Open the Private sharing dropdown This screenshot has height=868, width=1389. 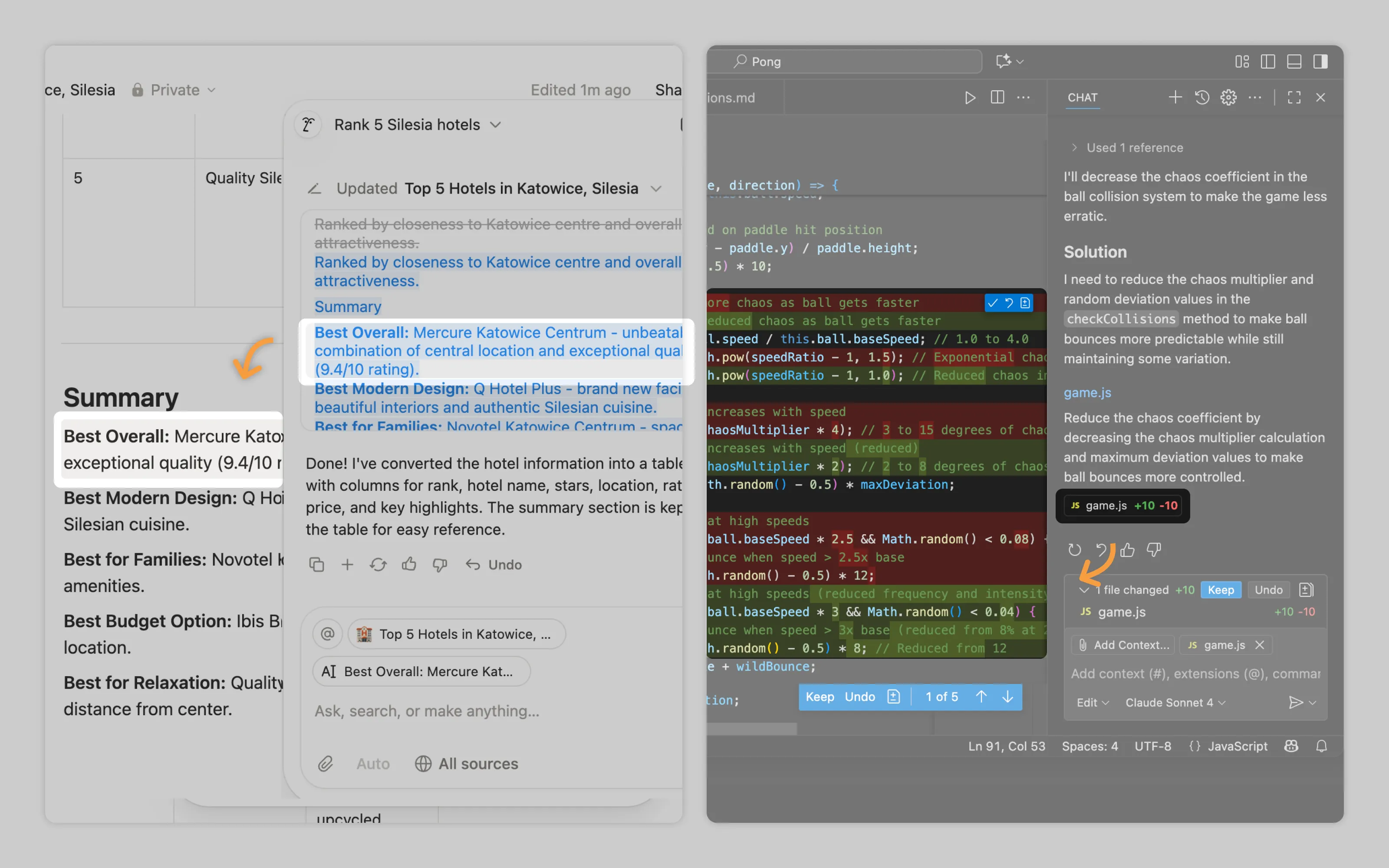174,90
